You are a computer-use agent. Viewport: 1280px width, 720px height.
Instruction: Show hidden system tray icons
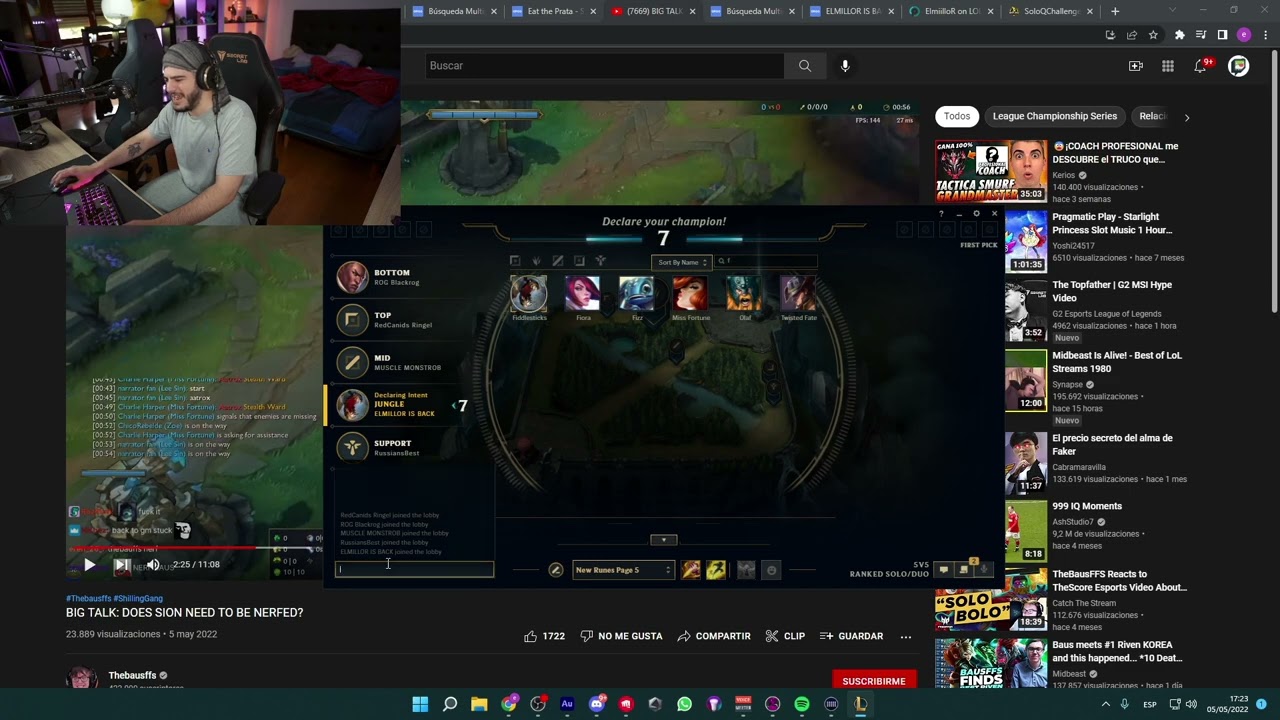pos(1106,704)
